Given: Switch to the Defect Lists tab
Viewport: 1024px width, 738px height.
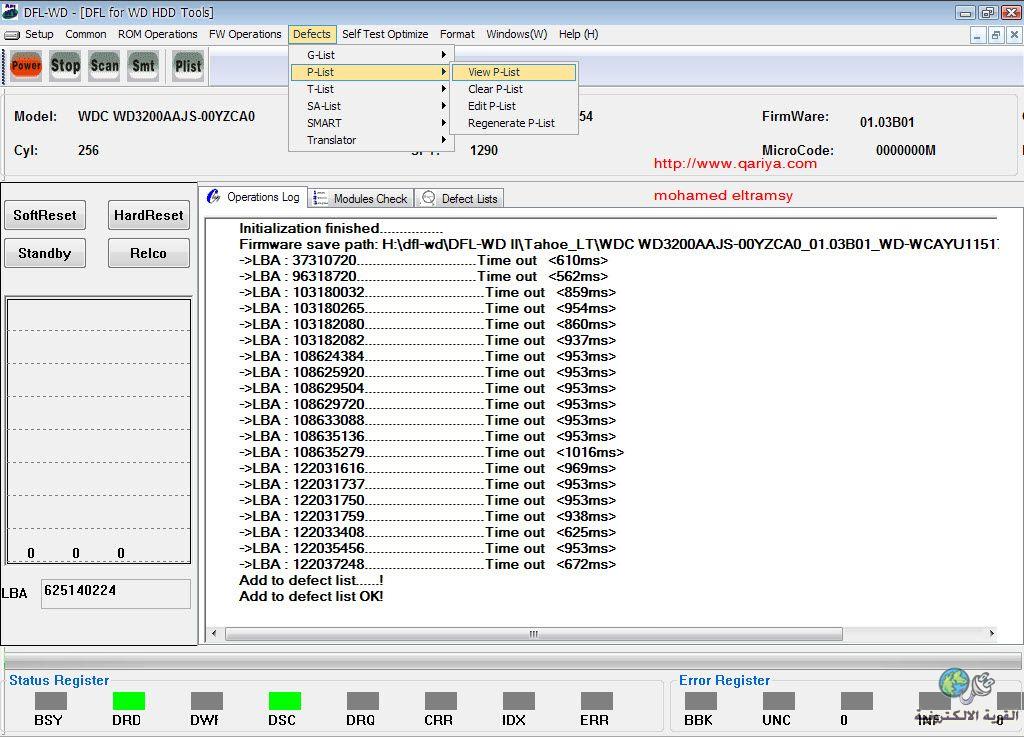Looking at the screenshot, I should coord(460,199).
